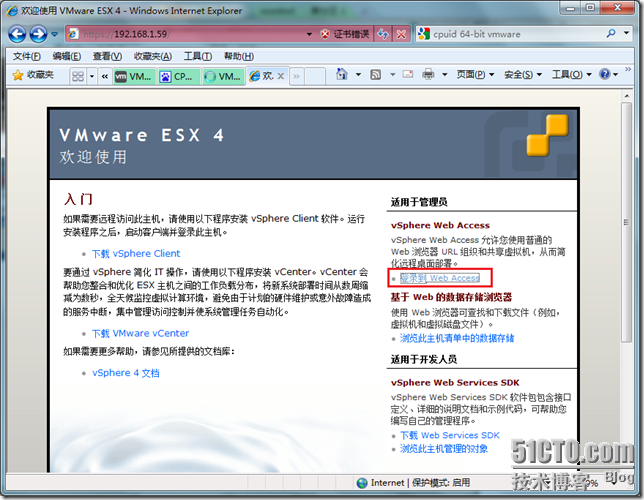Open the Print dropdown arrow
Screen dimensions: 644x500
point(444,75)
